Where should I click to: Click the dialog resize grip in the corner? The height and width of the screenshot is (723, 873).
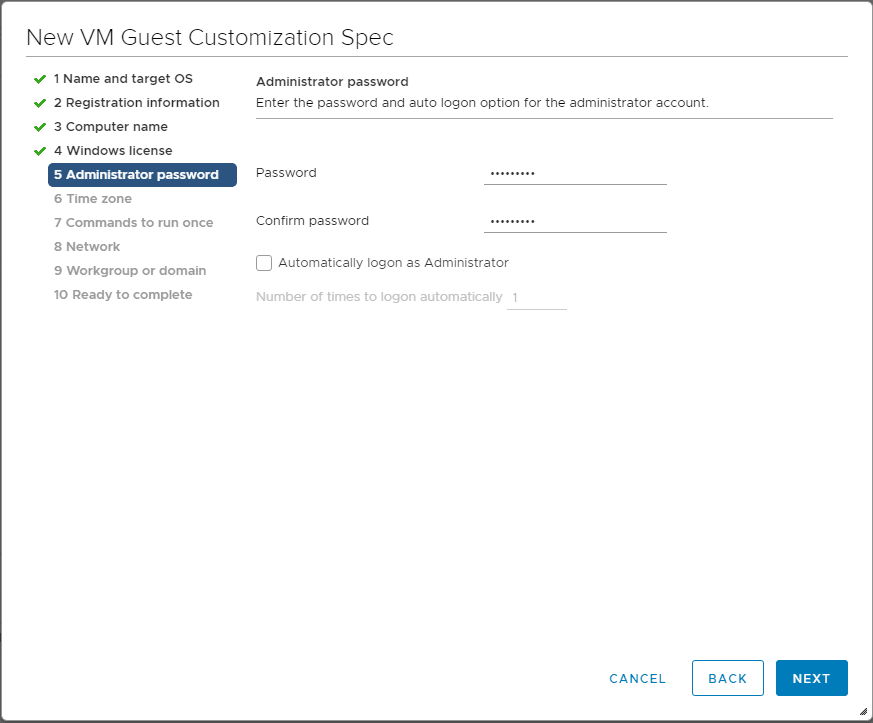862,712
